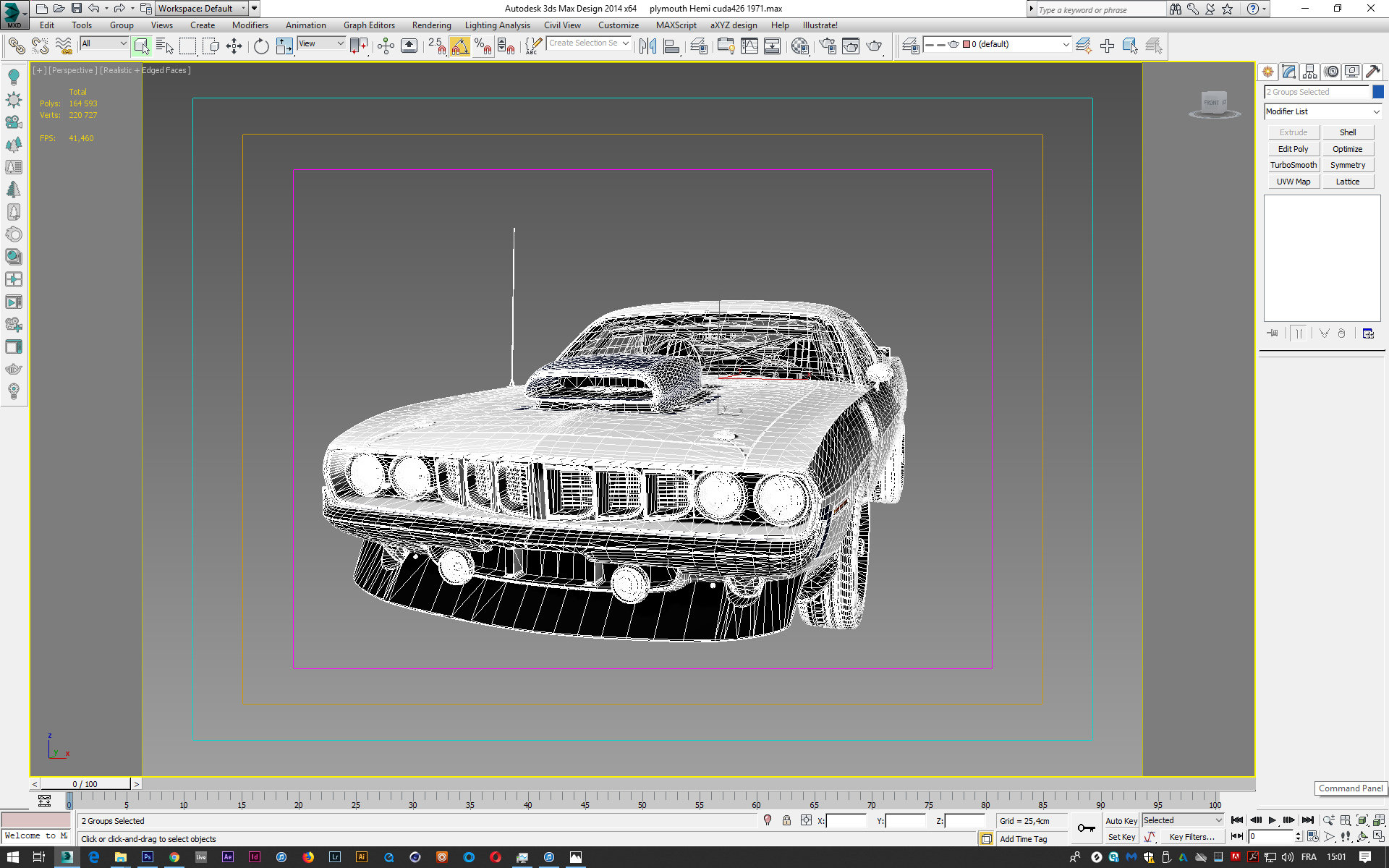Click the blue object color swatch
The width and height of the screenshot is (1389, 868).
1378,92
